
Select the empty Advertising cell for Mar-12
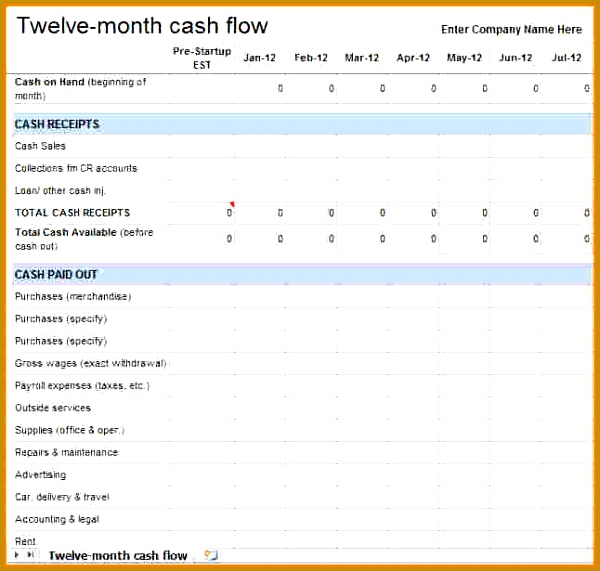click(x=362, y=475)
